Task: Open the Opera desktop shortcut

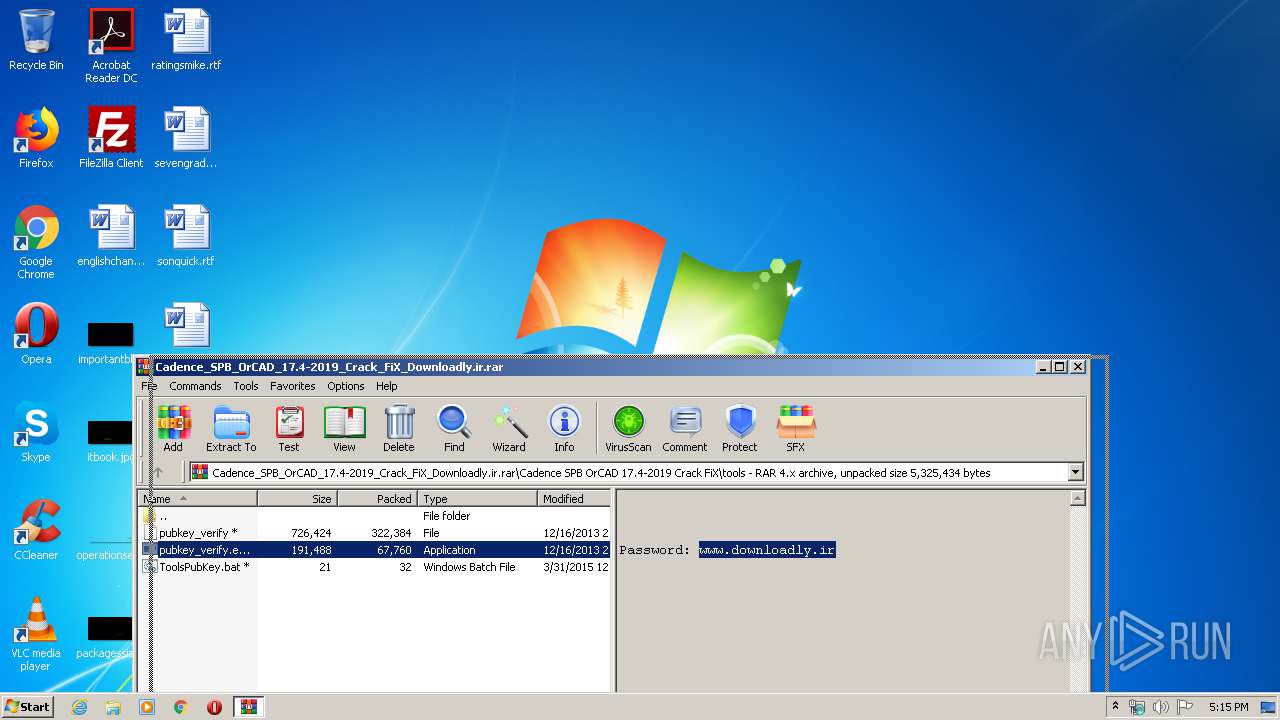Action: pyautogui.click(x=36, y=334)
